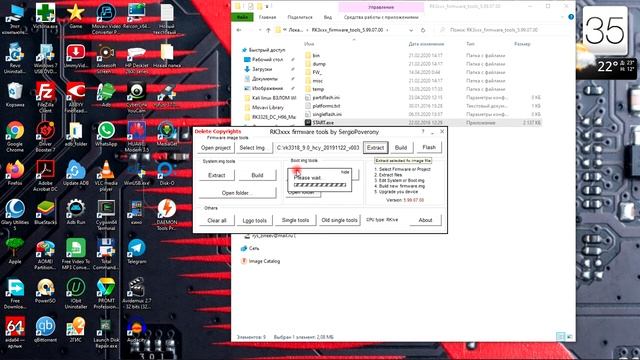The height and width of the screenshot is (360, 640).
Task: Open the Recycle Bin on the desktop
Action: click(15, 95)
